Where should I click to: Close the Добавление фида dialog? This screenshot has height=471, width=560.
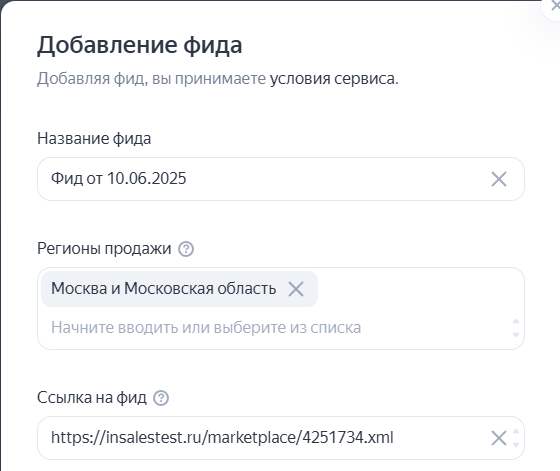[554, 6]
